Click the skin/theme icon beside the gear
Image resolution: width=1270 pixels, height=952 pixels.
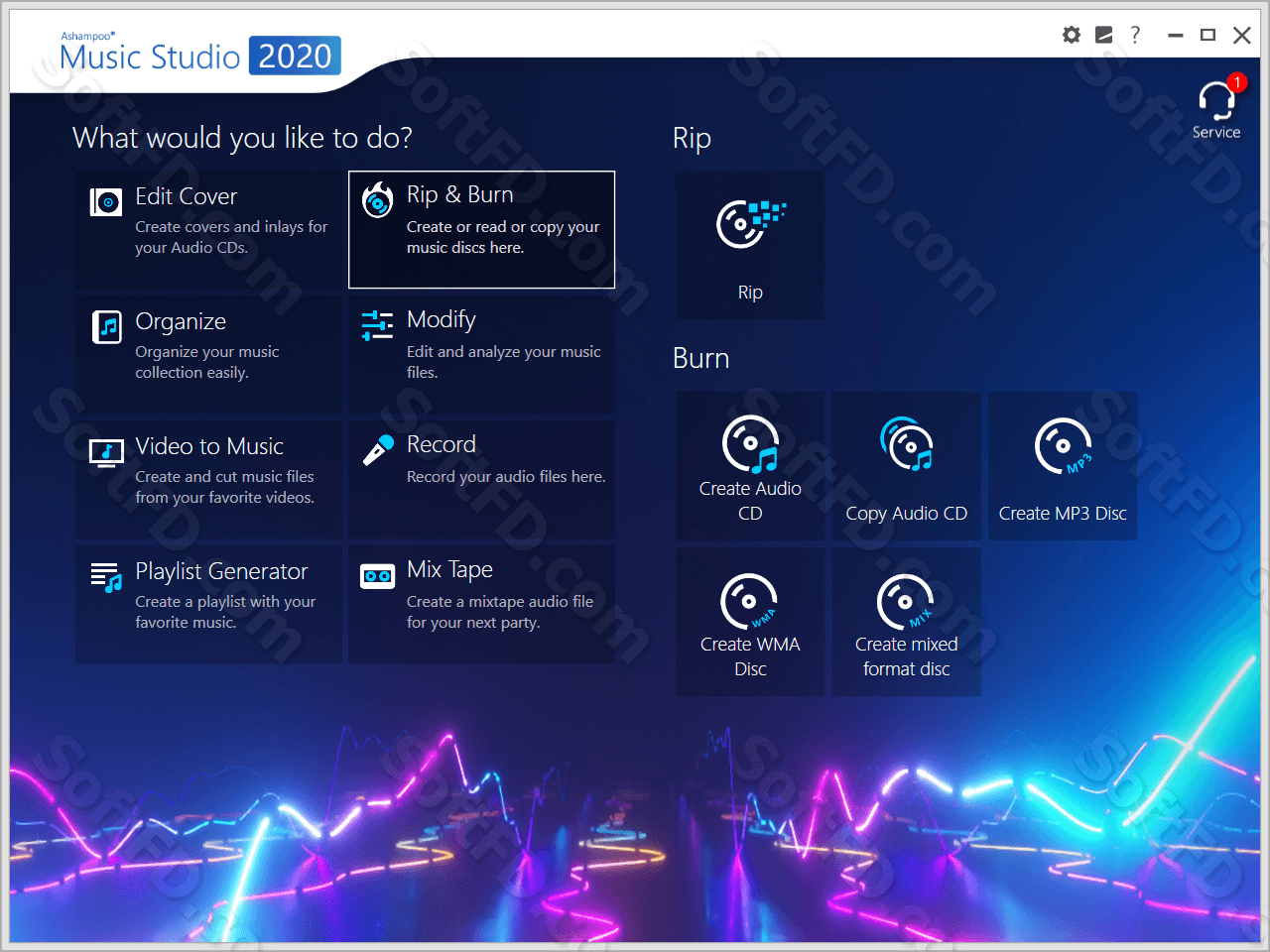[x=1103, y=35]
